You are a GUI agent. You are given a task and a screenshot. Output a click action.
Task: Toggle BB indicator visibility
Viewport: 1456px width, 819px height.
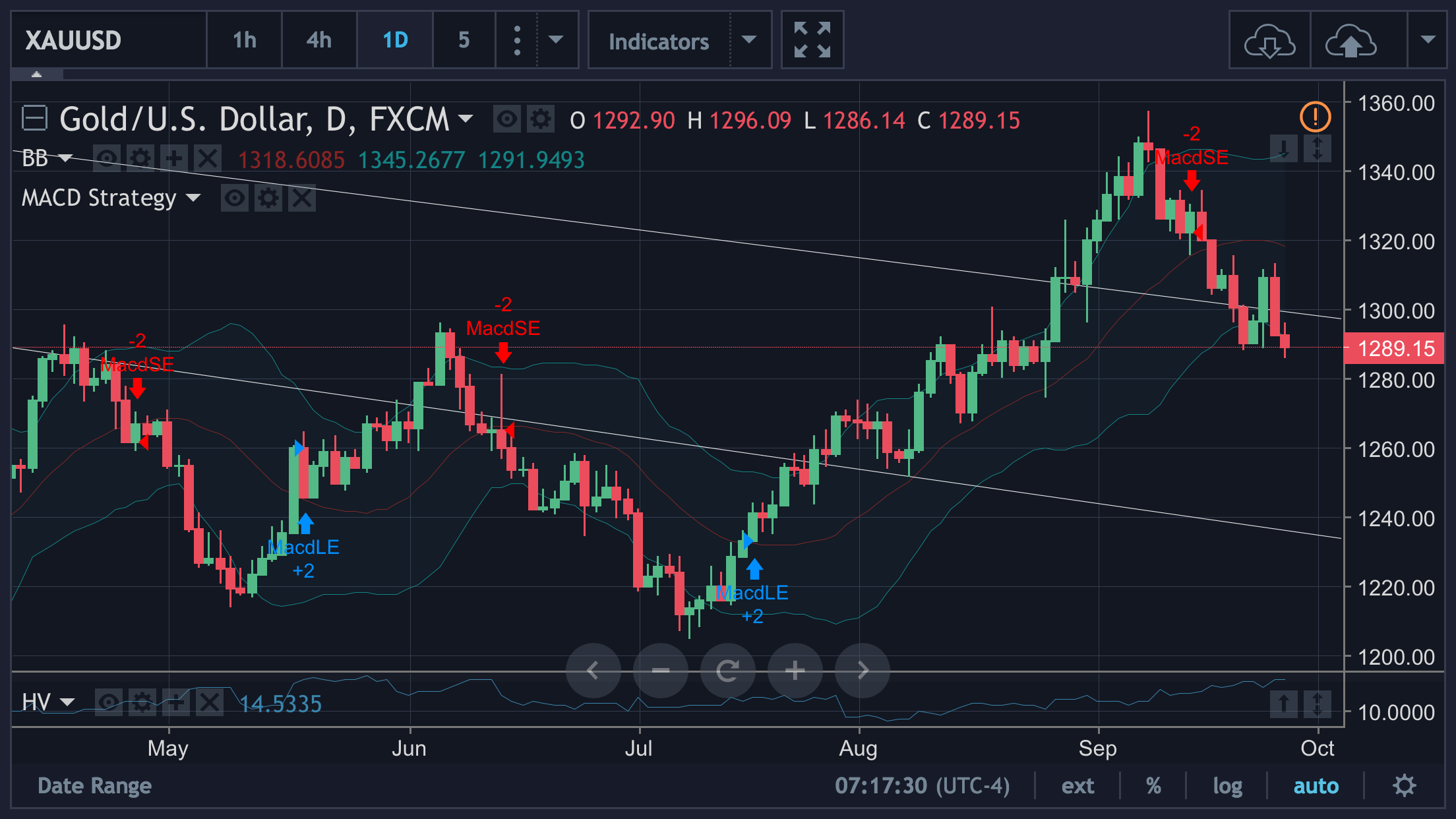pos(107,158)
